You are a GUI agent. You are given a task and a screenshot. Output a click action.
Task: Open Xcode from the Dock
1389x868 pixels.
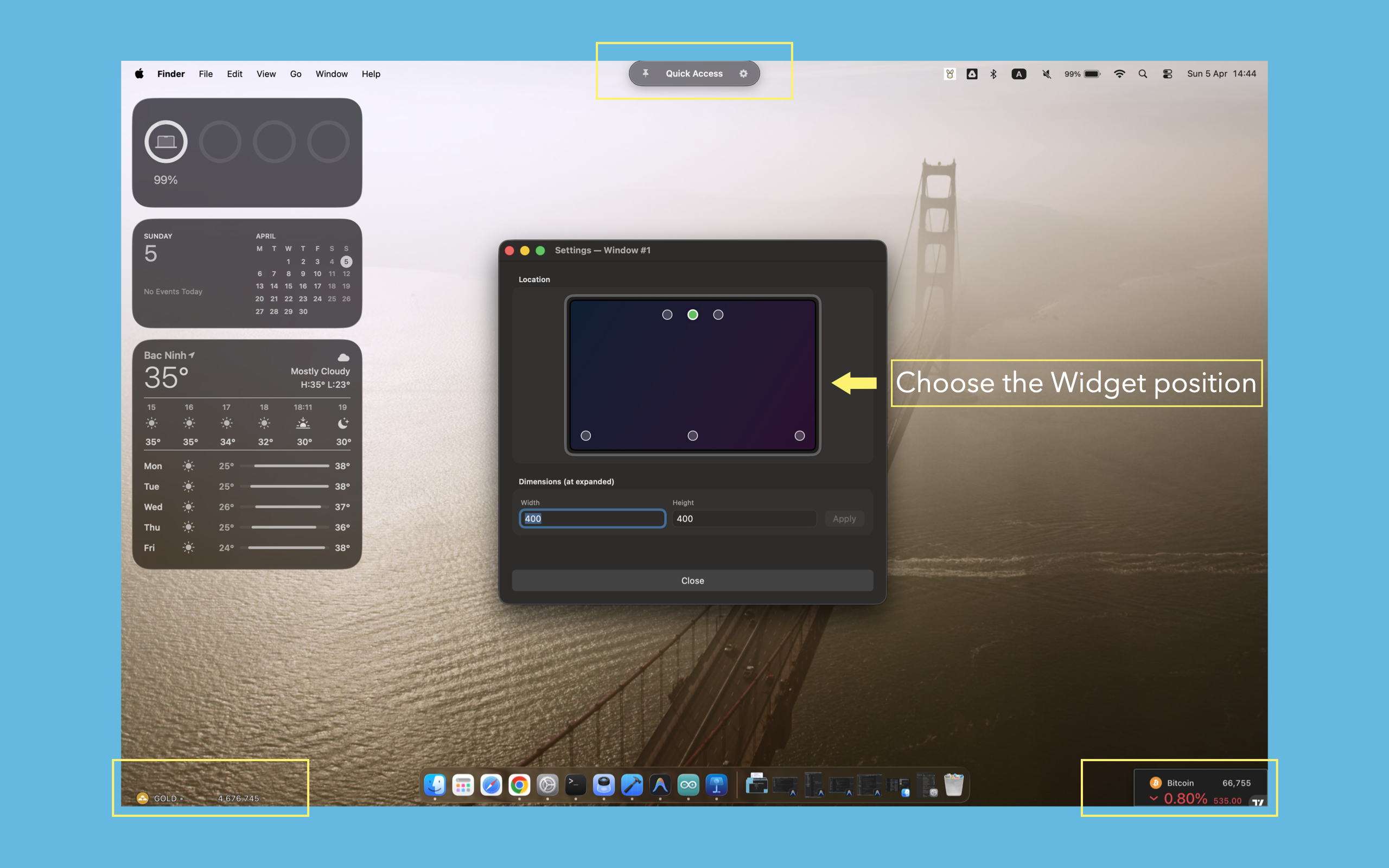[632, 785]
